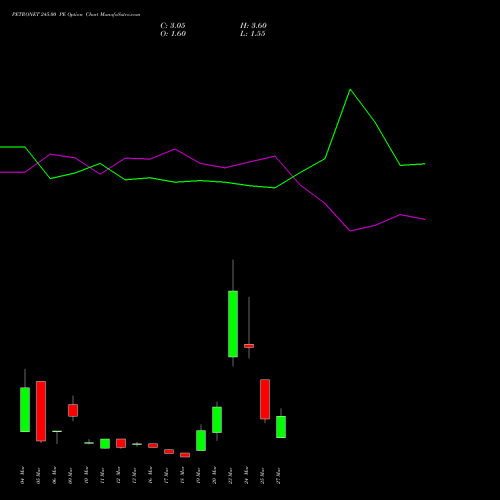Click the green indicator line's highest peak
Screen dimensions: 500x500
[x=350, y=90]
